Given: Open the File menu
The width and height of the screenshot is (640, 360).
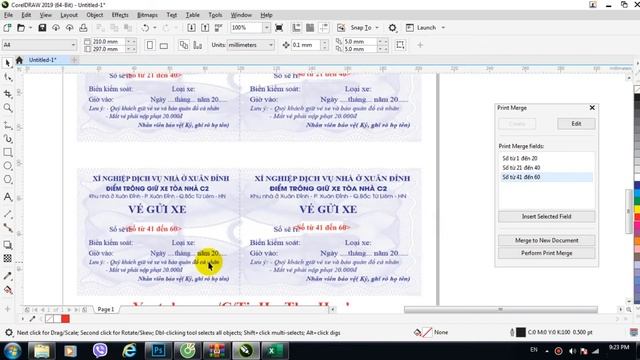Looking at the screenshot, I should (x=8, y=15).
